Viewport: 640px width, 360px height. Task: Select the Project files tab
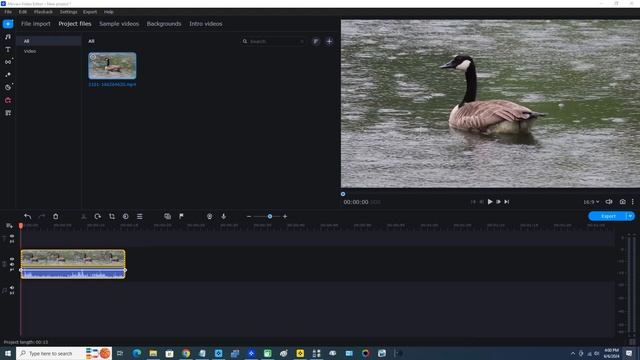coord(75,24)
